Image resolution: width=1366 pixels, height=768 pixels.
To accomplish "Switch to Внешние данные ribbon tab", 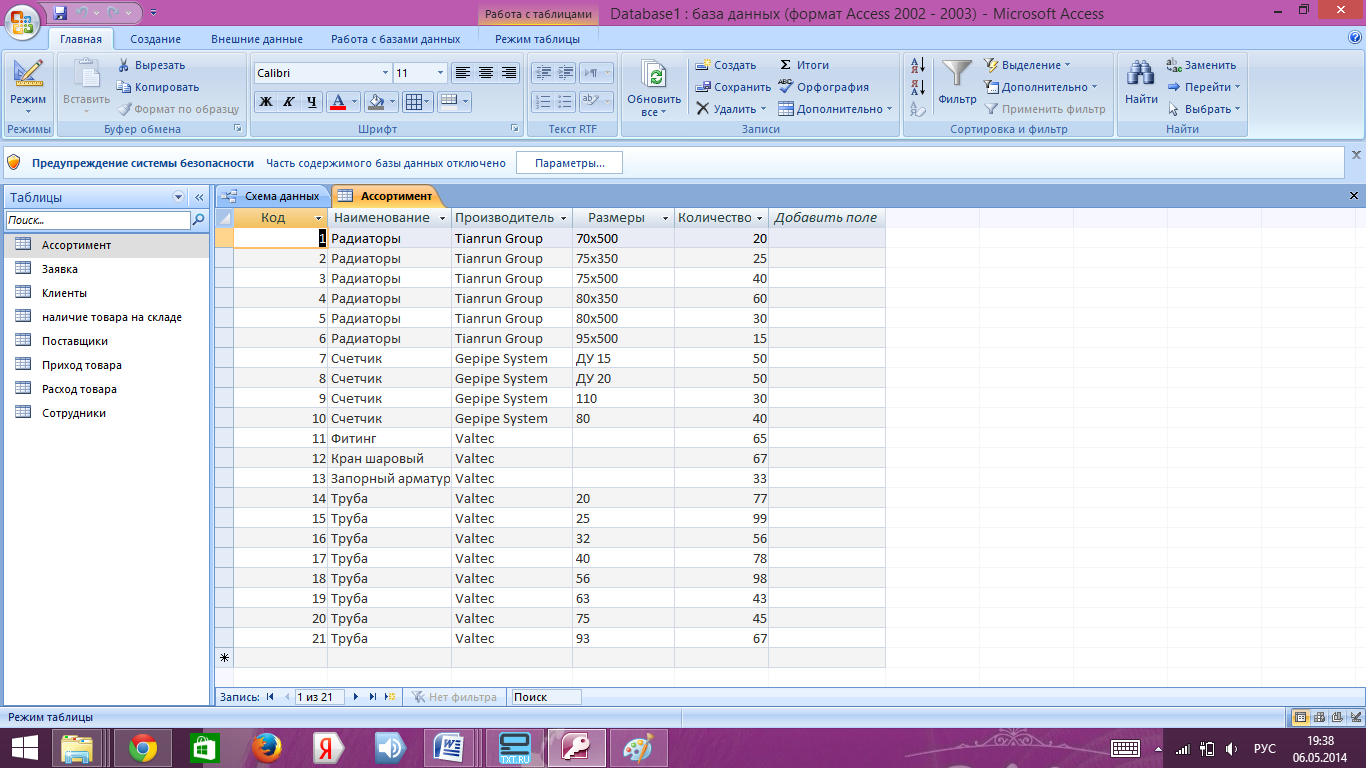I will click(256, 39).
